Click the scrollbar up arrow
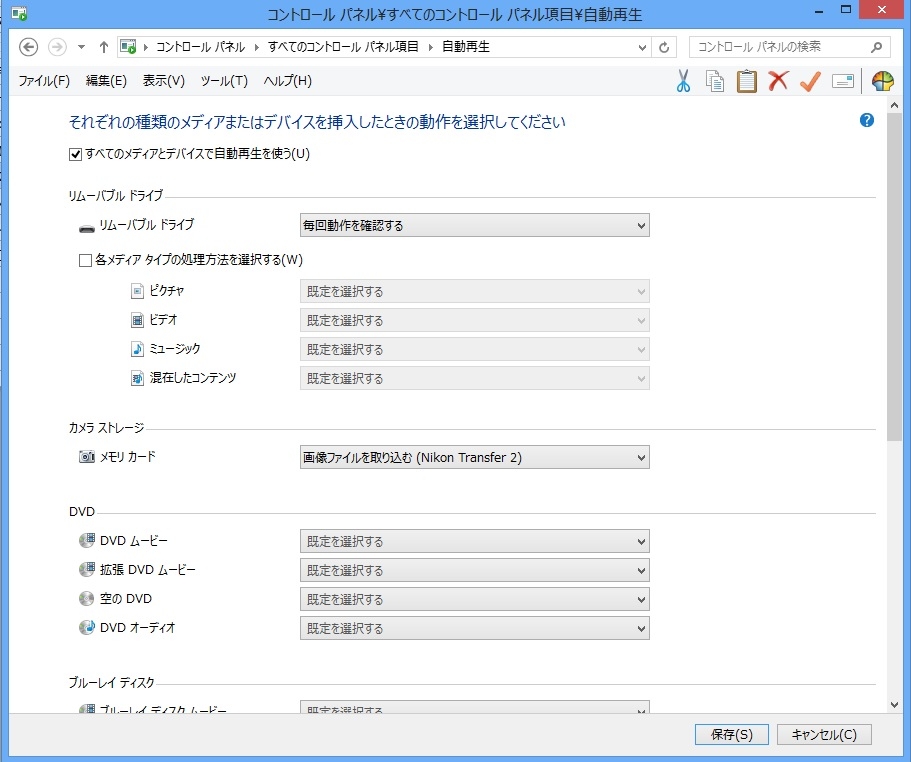This screenshot has width=911, height=762. click(x=894, y=106)
